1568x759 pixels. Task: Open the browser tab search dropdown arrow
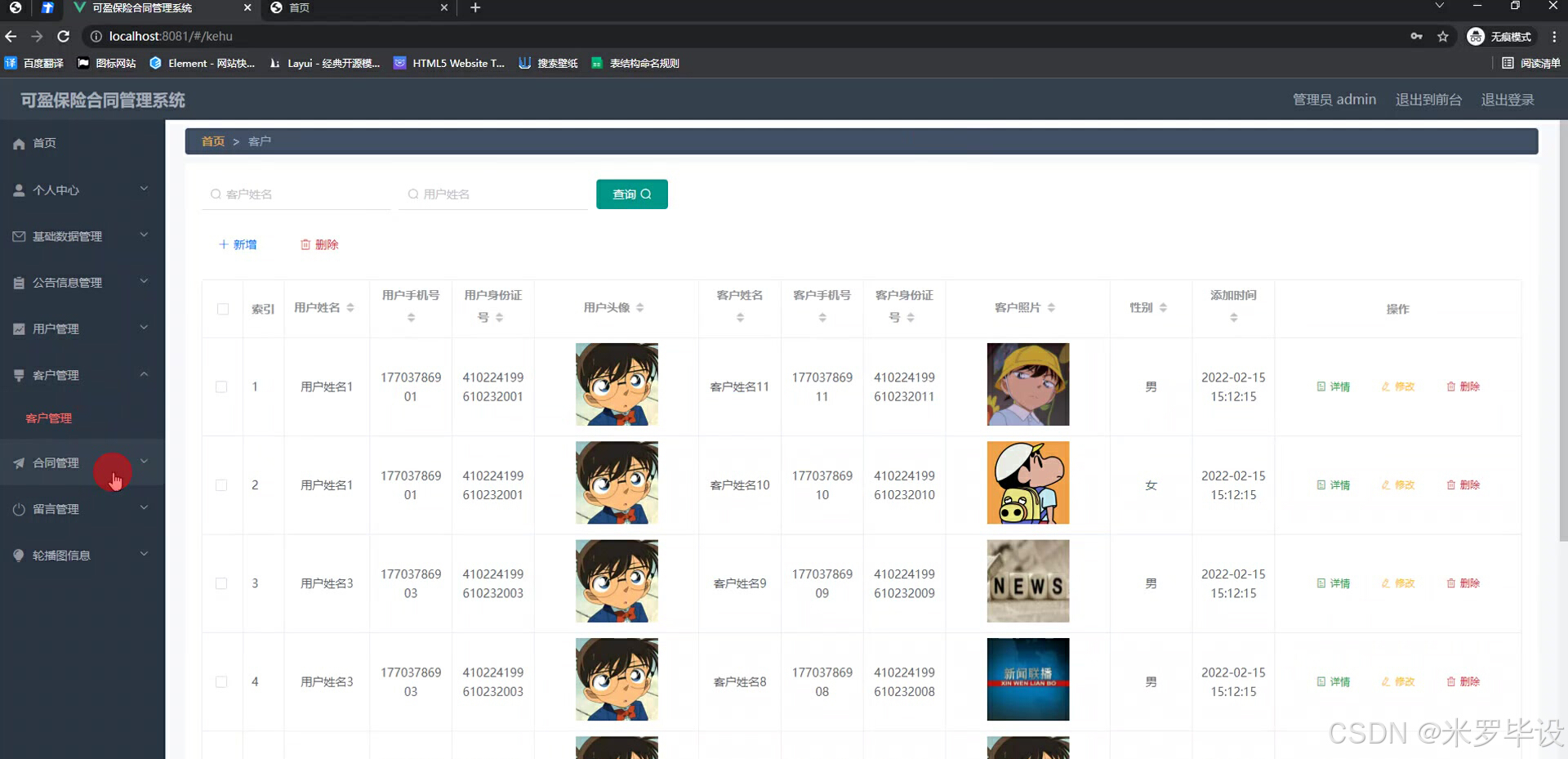(x=1440, y=7)
